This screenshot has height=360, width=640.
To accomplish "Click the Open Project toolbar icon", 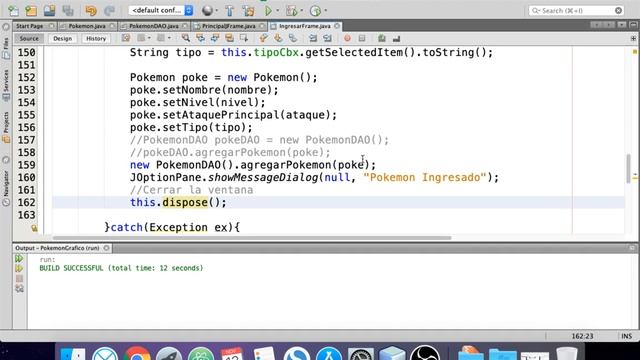I will (x=49, y=11).
